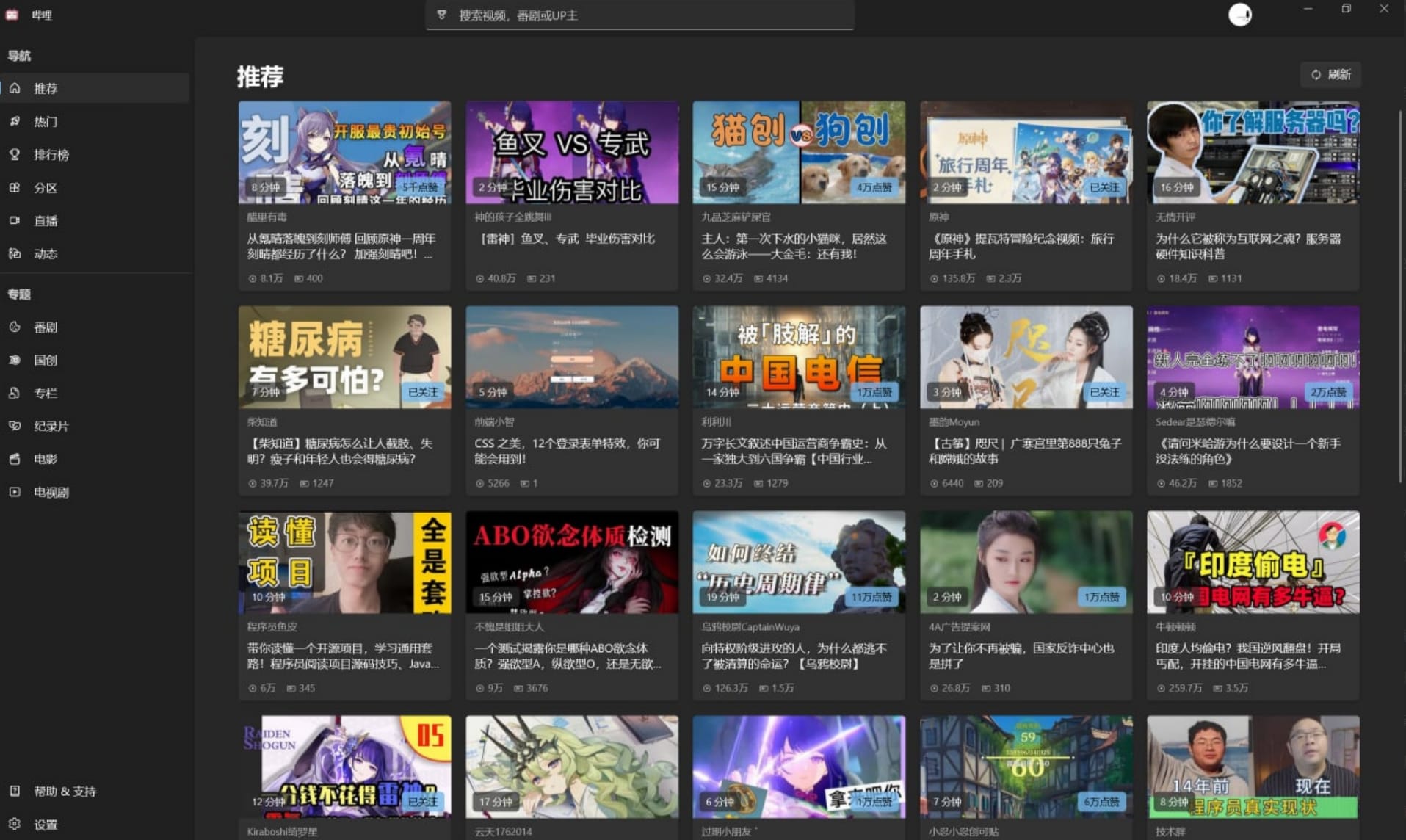The width and height of the screenshot is (1406, 840).
Task: Click title 《请问米哈游为什么要设计一个新手没法练的角色》
Action: point(1248,451)
